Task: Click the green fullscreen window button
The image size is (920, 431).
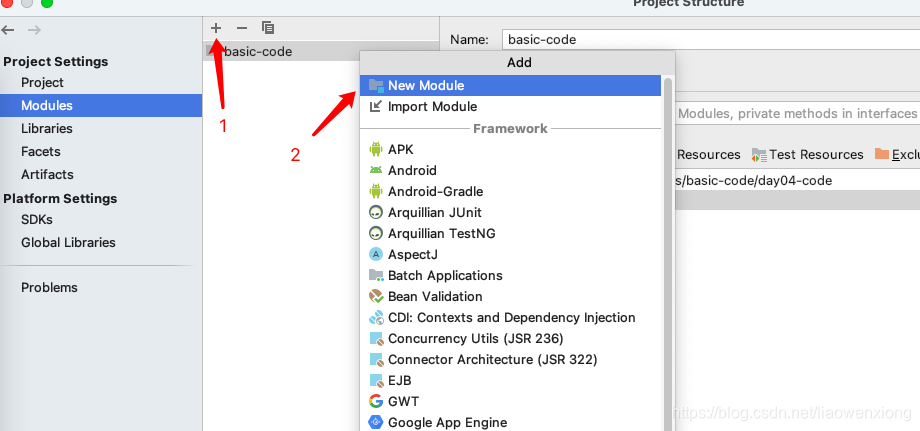Action: [47, 3]
